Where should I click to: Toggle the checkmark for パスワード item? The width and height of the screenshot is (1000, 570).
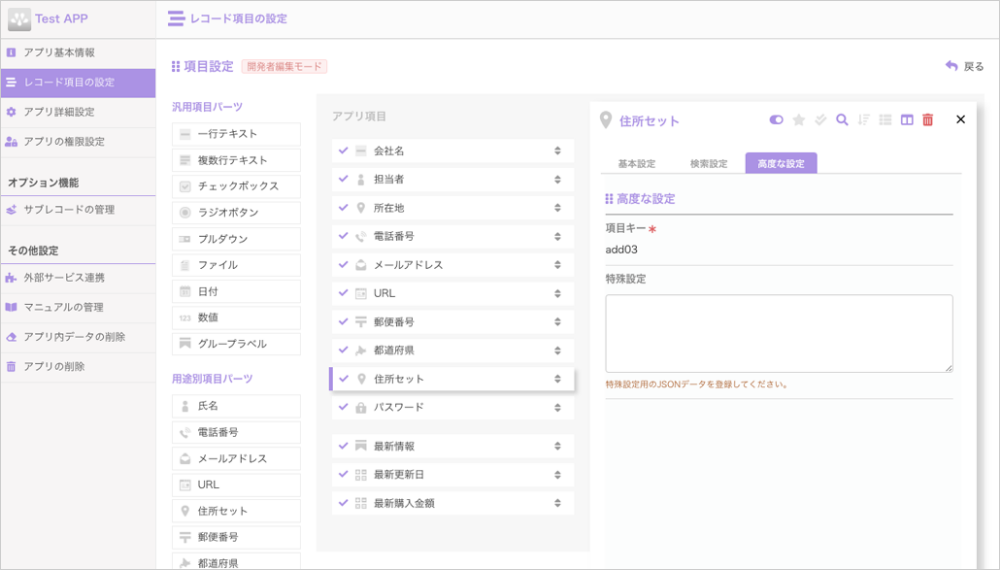point(343,407)
